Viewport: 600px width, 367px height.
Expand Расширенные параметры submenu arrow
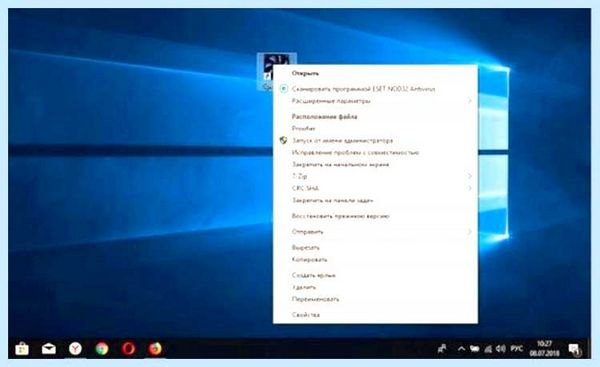point(470,101)
